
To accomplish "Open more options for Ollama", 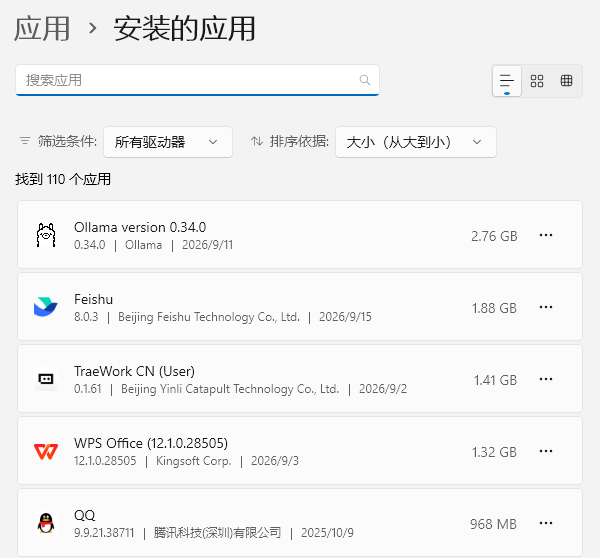I will coord(546,235).
